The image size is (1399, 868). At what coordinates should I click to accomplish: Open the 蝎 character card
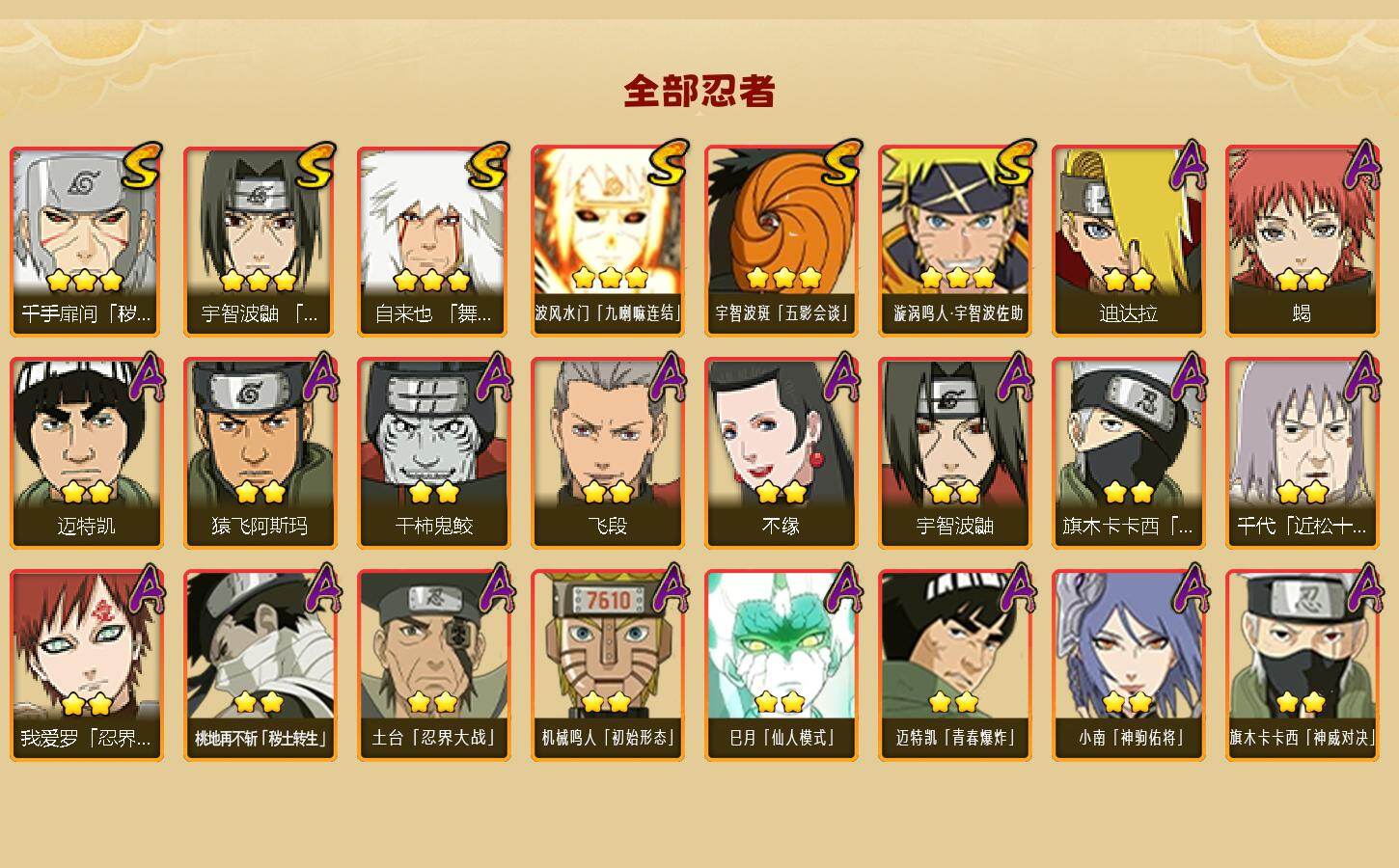(1302, 241)
